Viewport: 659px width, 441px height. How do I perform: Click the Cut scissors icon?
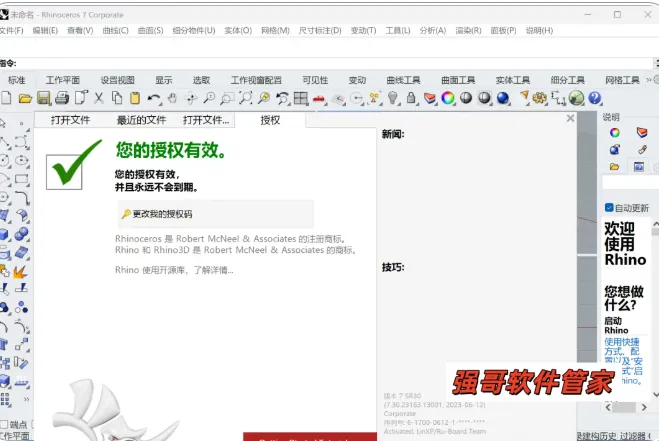99,98
